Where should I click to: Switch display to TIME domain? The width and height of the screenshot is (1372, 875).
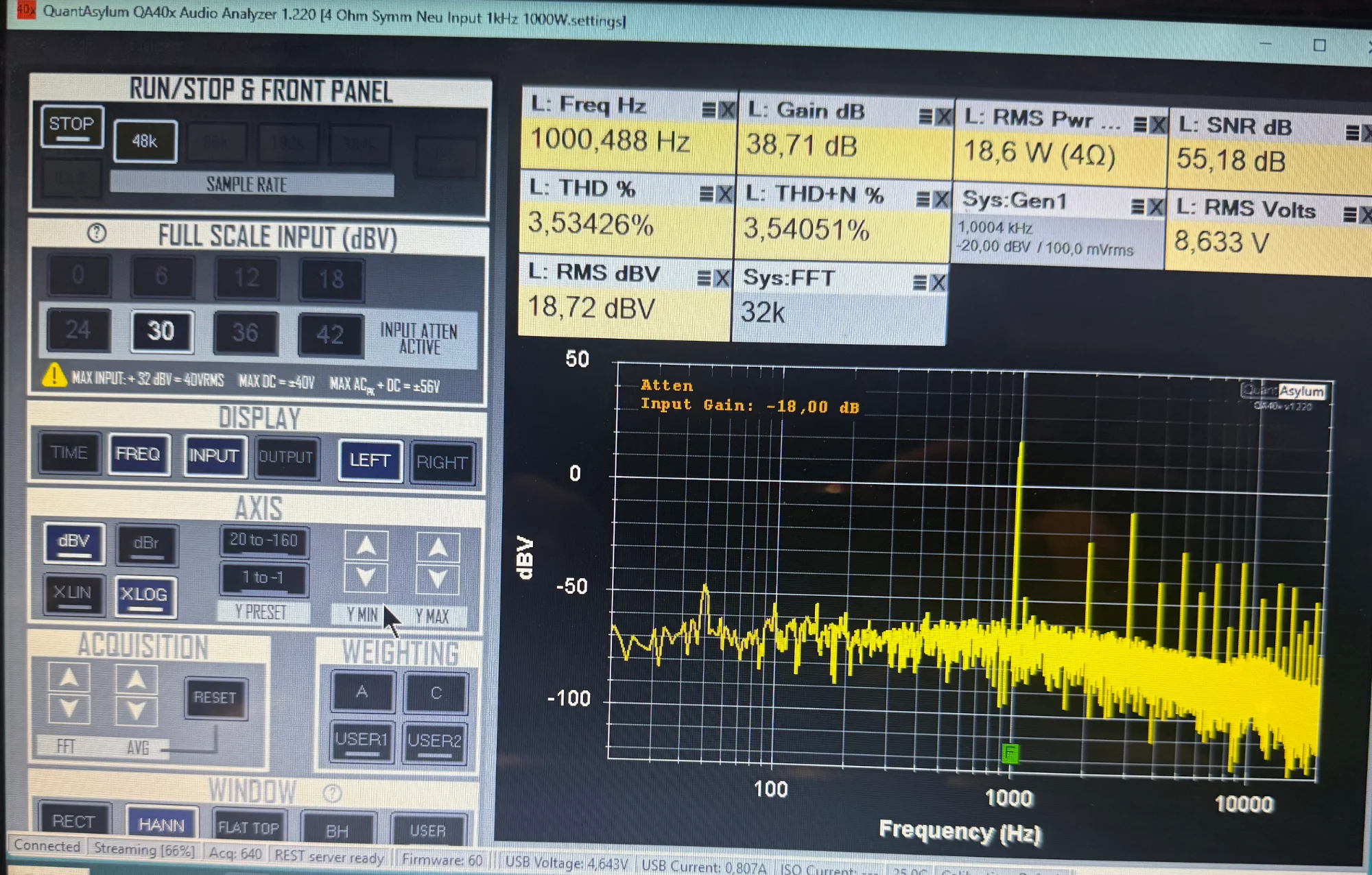click(69, 453)
